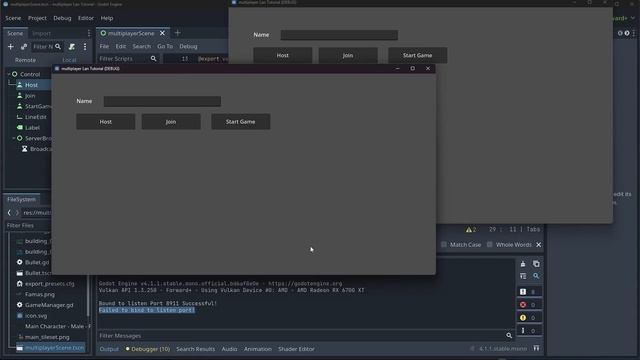Image resolution: width=640 pixels, height=360 pixels.
Task: Enable Whole Words checkbox
Action: (489, 244)
